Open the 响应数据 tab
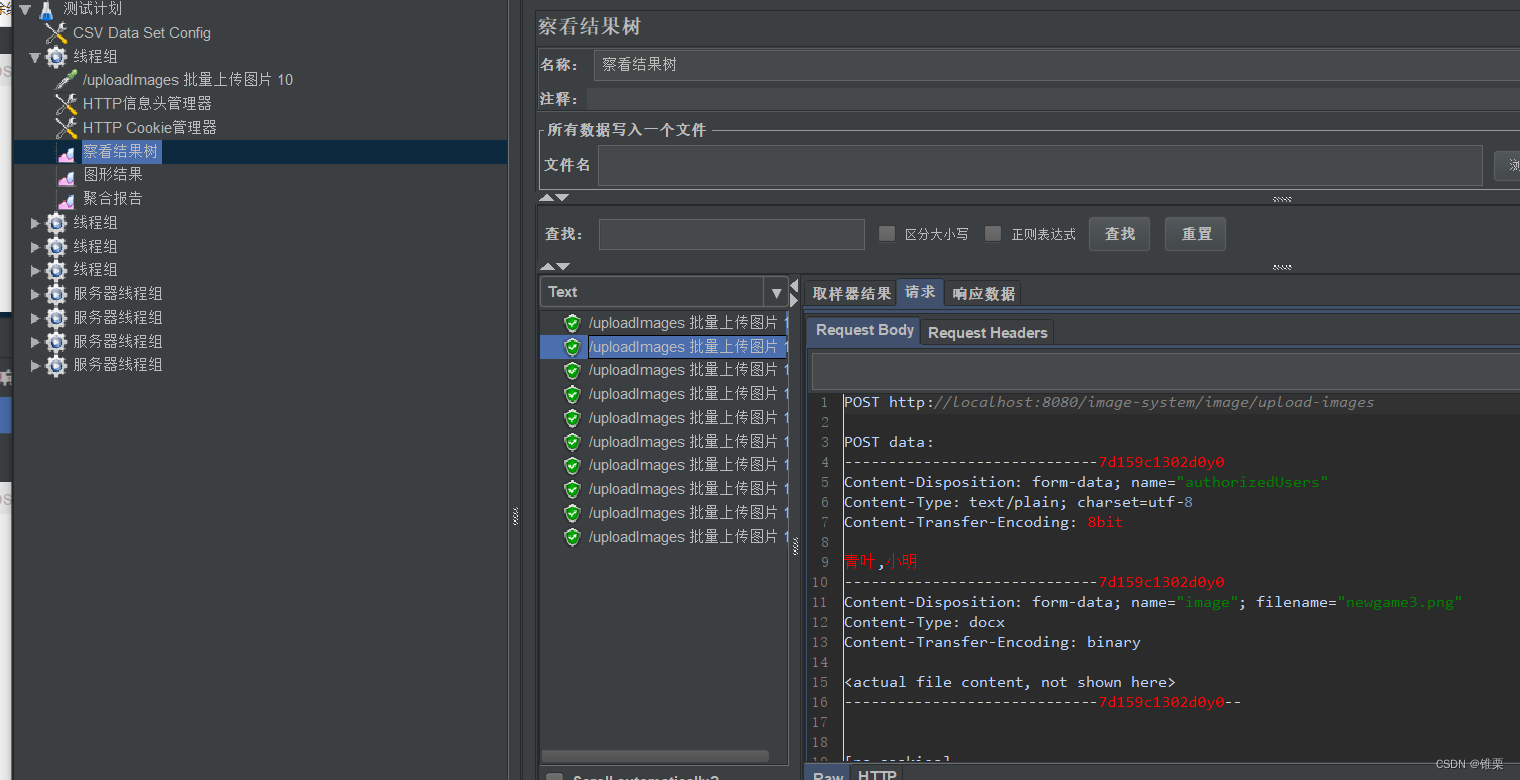The width and height of the screenshot is (1520, 780). coord(983,293)
